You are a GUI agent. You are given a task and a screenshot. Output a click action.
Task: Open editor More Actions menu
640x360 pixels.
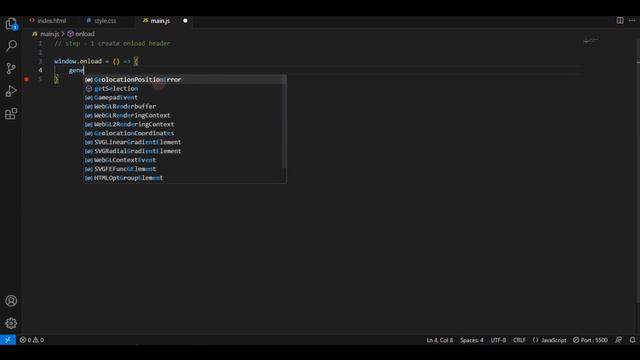[632, 20]
